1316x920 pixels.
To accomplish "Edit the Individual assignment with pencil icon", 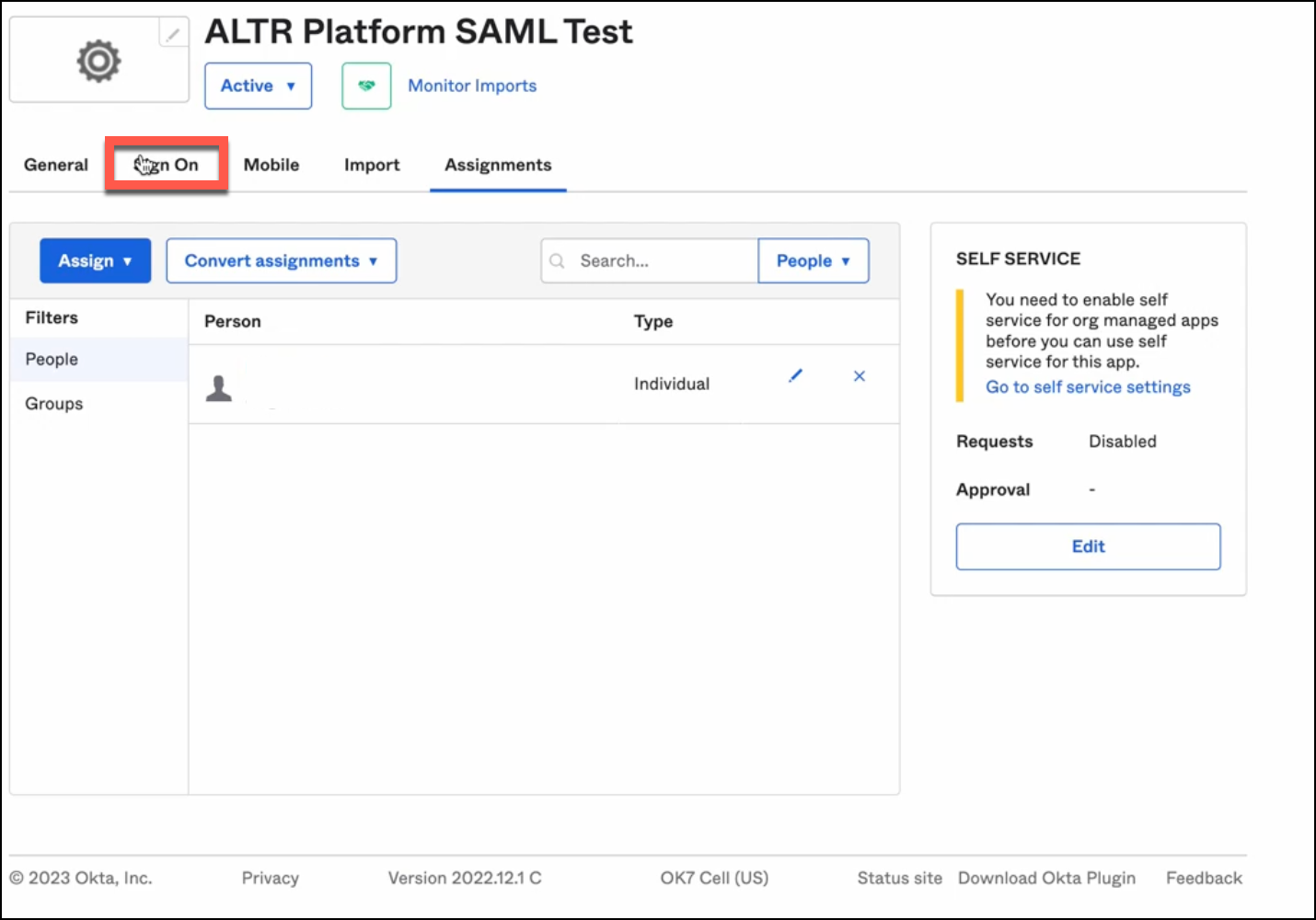I will pyautogui.click(x=795, y=375).
